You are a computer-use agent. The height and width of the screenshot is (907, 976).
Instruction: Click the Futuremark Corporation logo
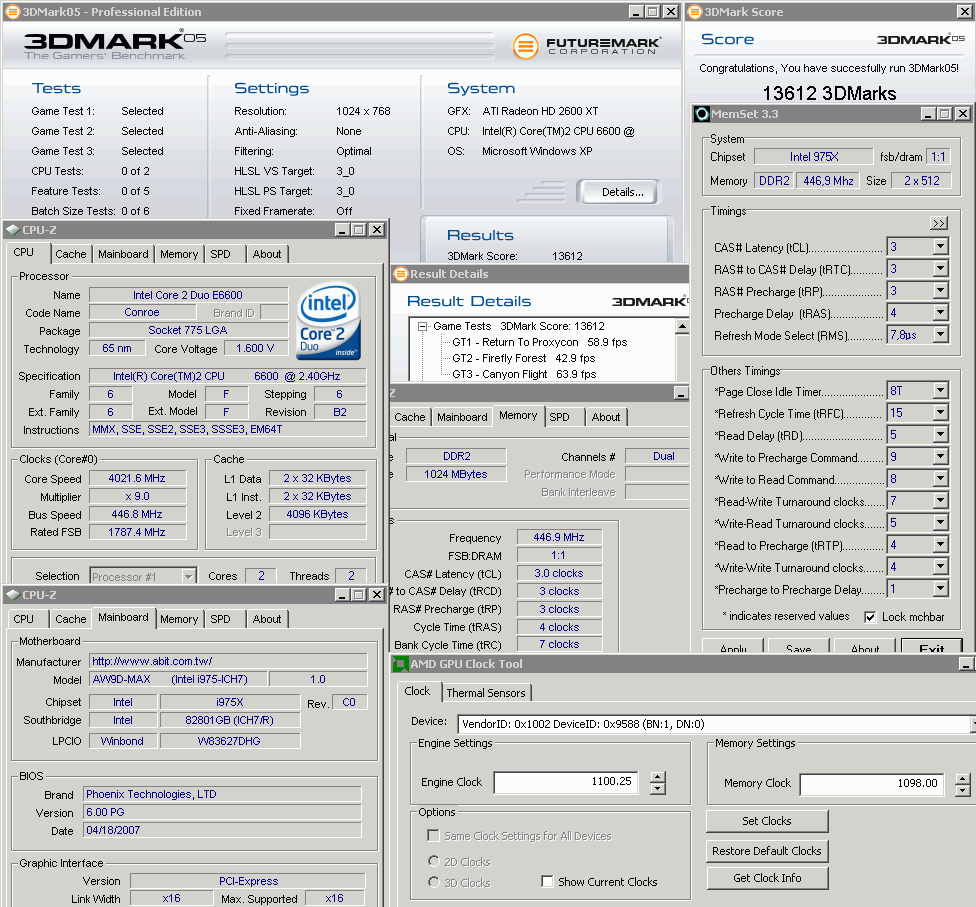[587, 46]
